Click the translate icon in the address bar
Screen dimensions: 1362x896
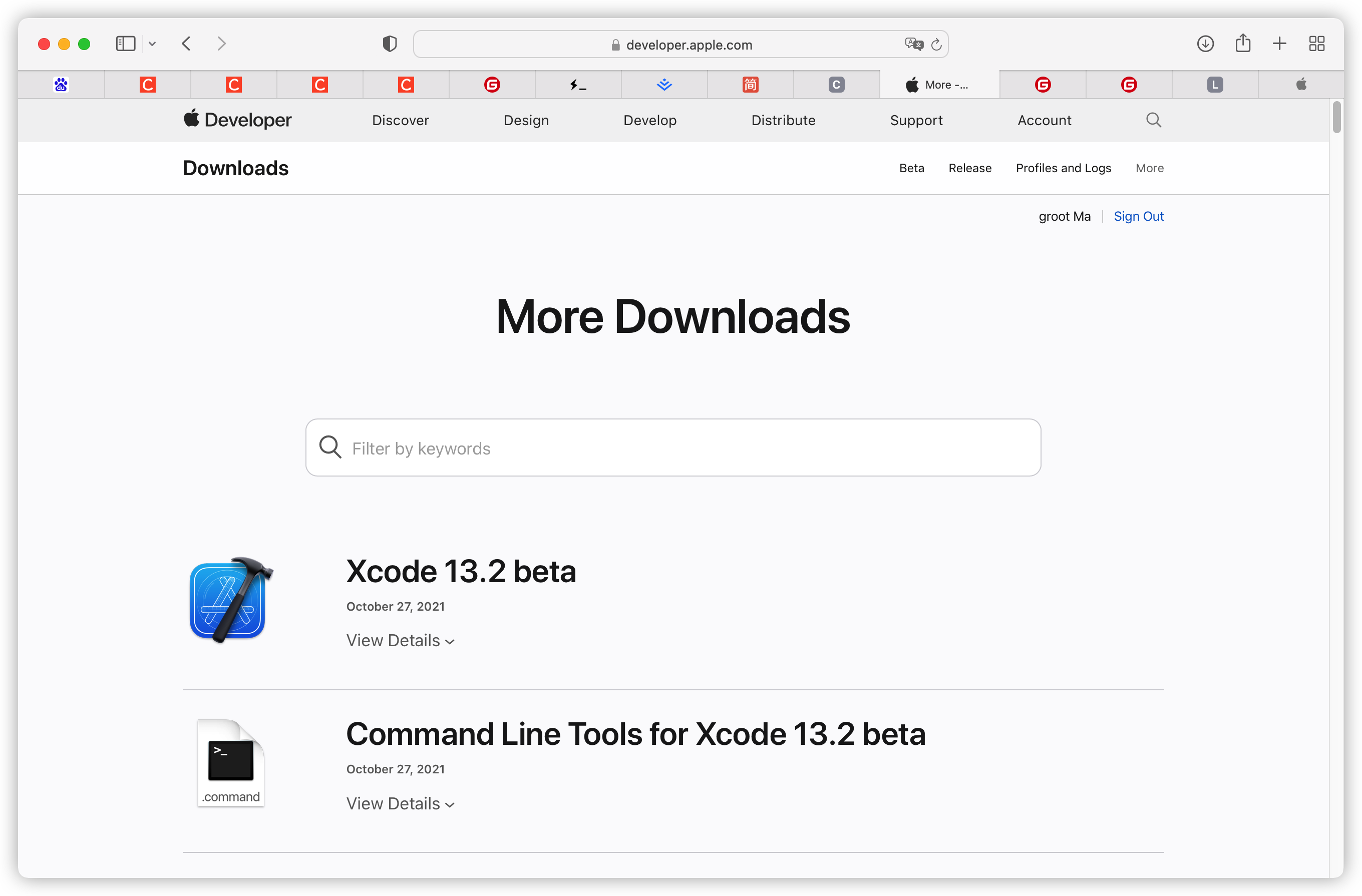(x=914, y=44)
